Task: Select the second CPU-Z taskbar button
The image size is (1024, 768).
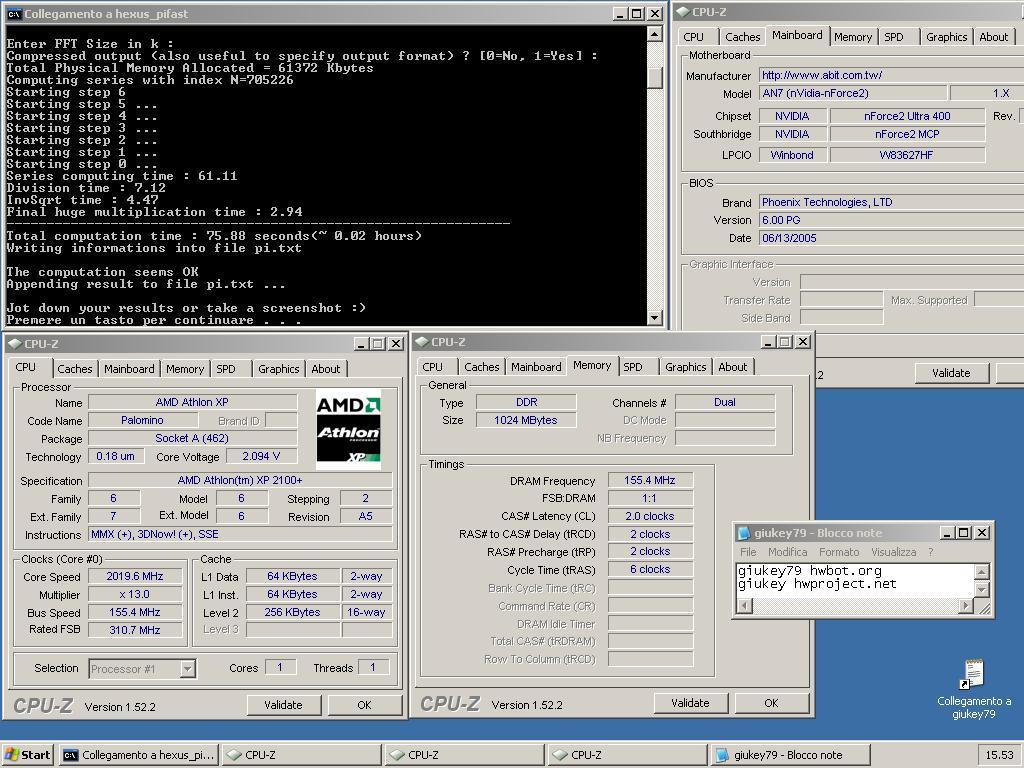Action: point(464,755)
